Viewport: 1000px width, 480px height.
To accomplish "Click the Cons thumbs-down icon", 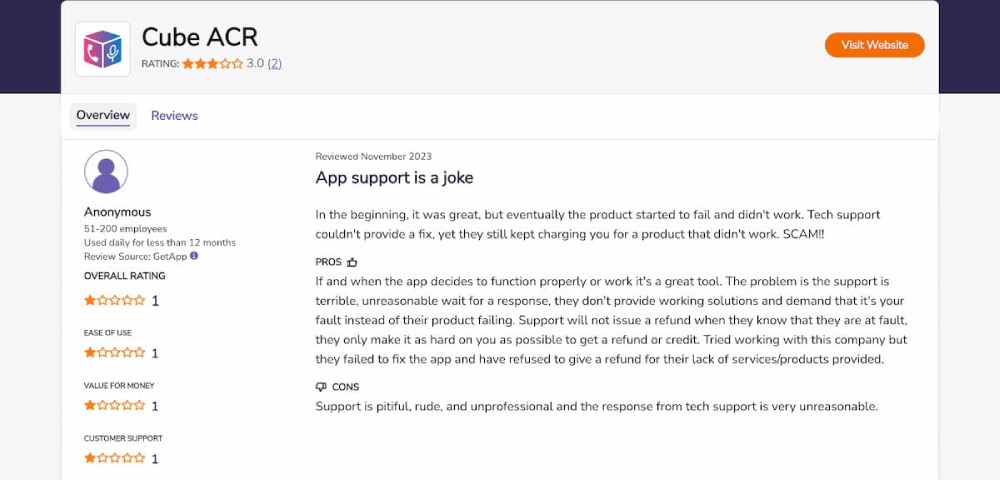I will [321, 387].
